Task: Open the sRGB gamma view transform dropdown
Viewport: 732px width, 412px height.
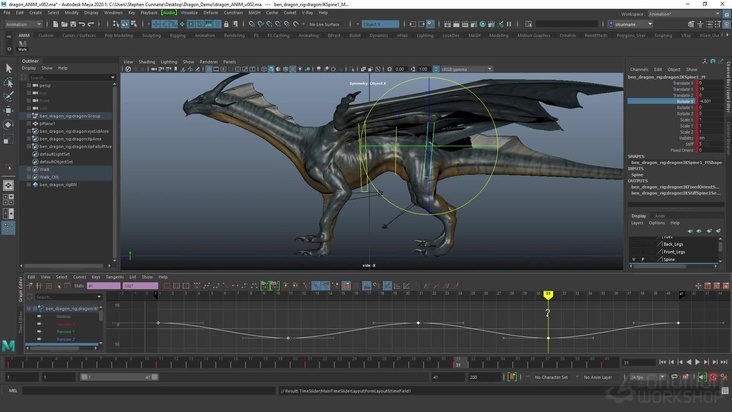Action: pyautogui.click(x=461, y=69)
